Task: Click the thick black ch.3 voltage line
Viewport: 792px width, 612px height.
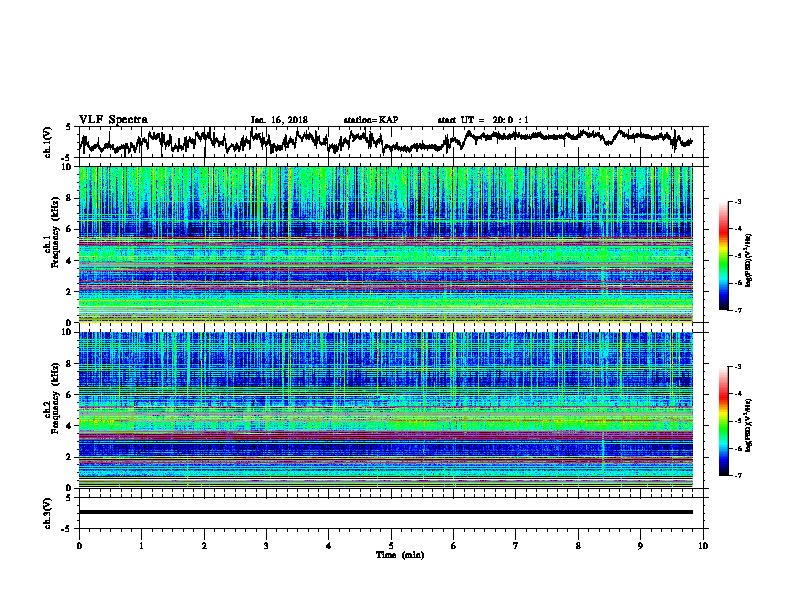Action: pos(385,512)
